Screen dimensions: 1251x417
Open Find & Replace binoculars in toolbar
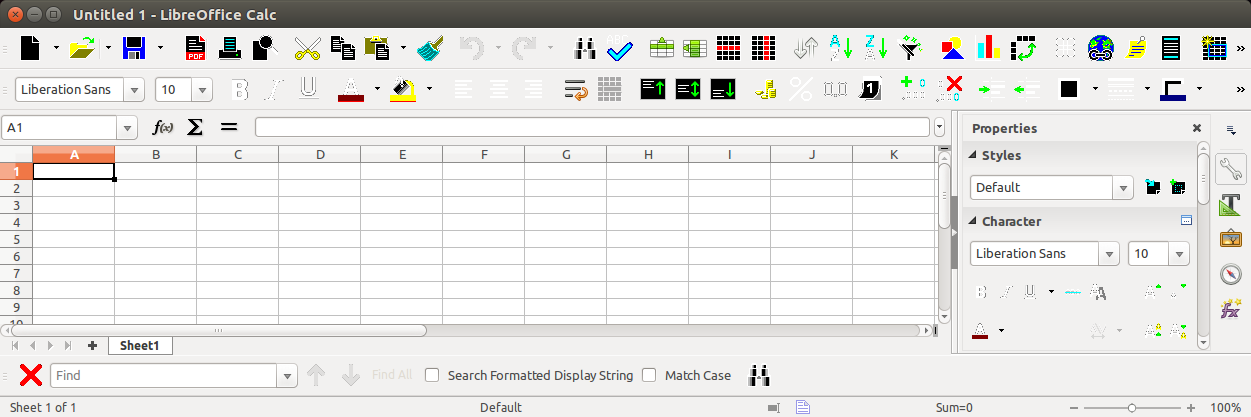click(585, 48)
